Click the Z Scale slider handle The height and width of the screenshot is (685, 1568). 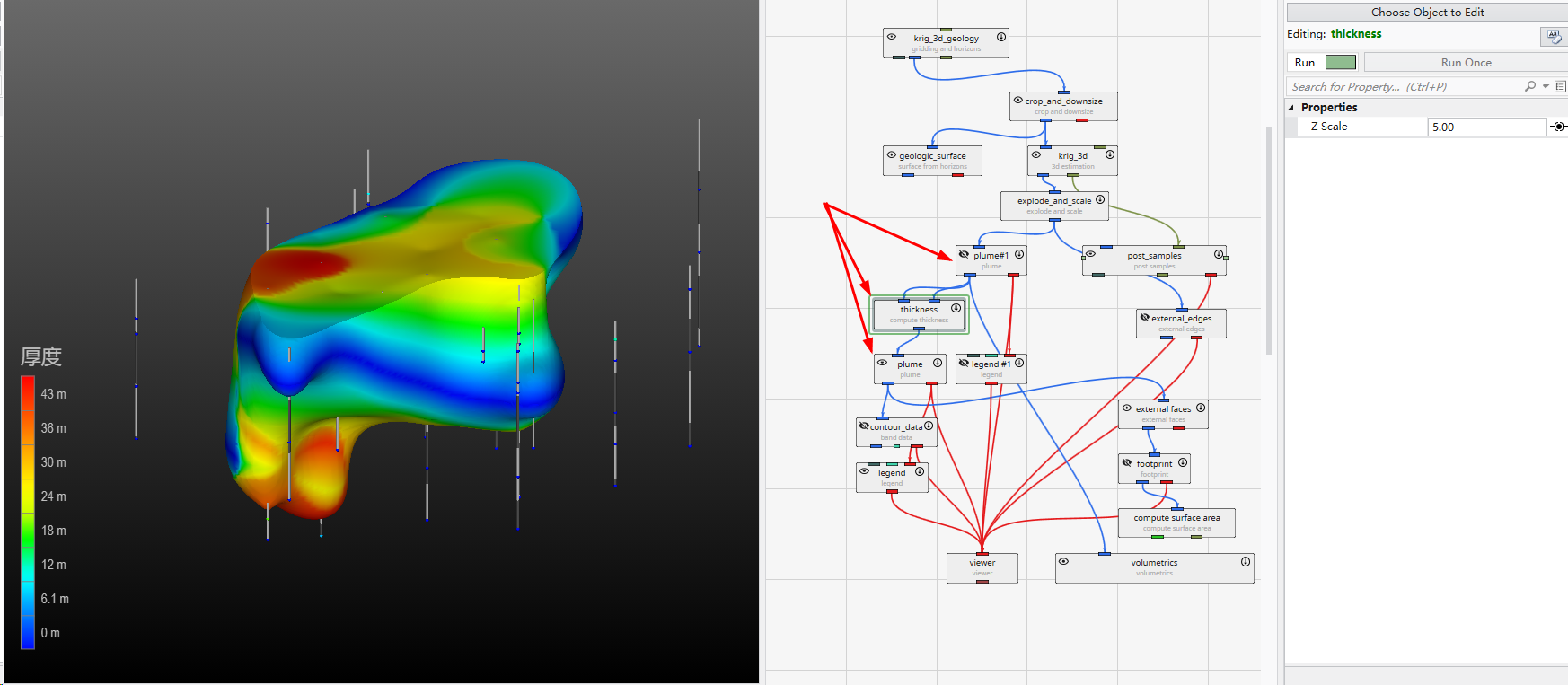click(1559, 127)
